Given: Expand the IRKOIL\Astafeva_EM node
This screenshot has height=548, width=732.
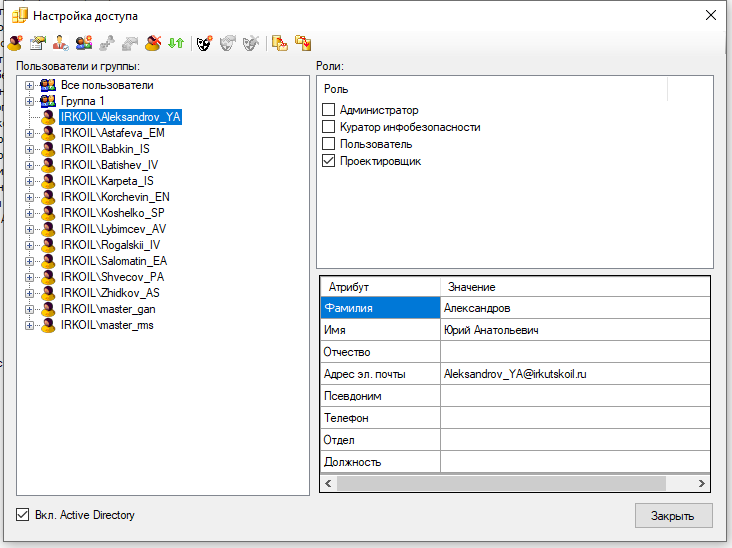Looking at the screenshot, I should click(x=29, y=133).
